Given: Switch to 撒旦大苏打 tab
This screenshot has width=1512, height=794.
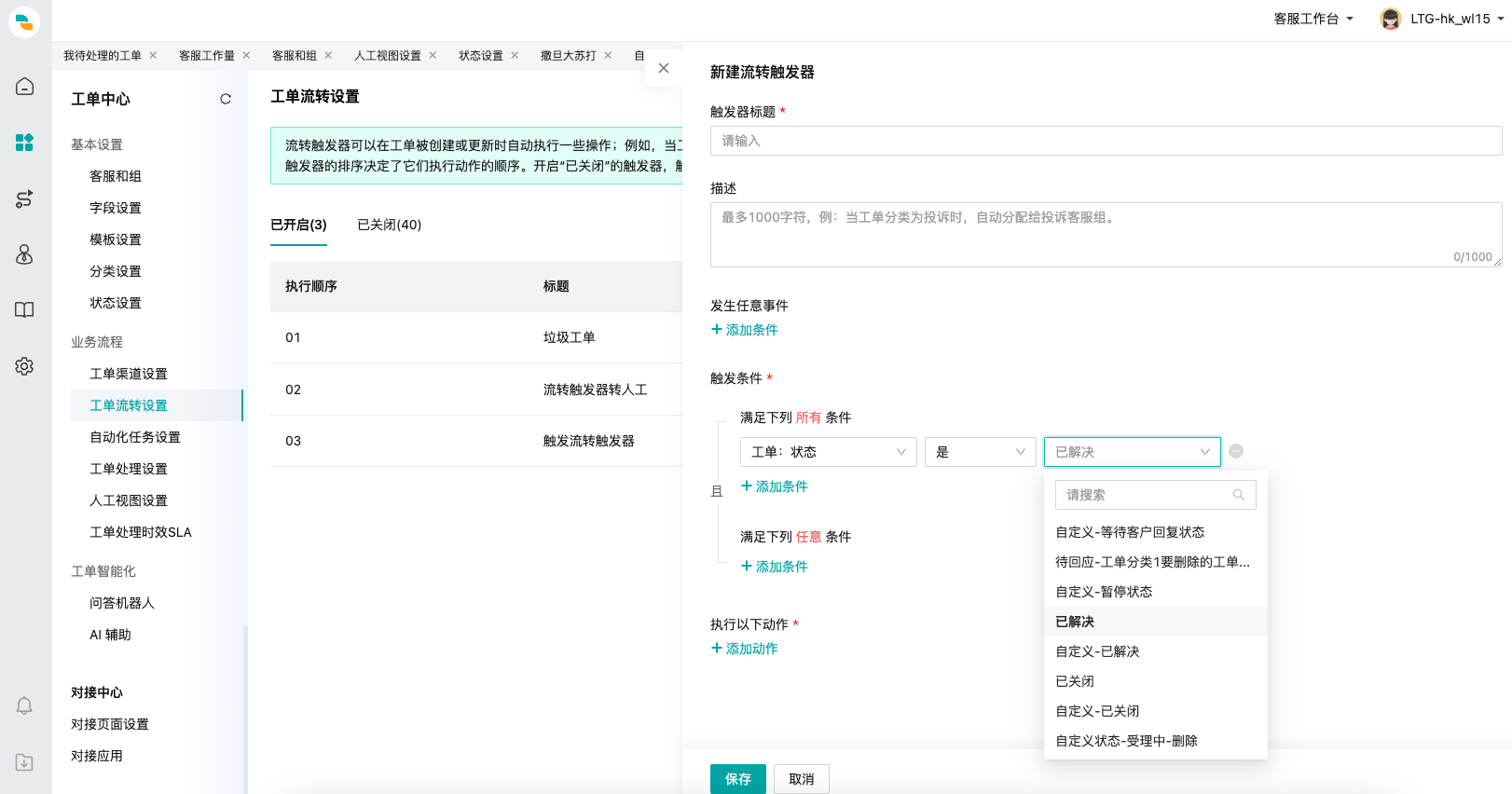Looking at the screenshot, I should [569, 56].
